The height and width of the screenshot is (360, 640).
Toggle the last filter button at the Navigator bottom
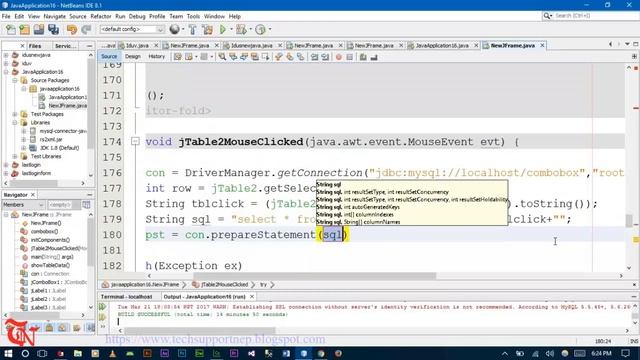coord(91,327)
